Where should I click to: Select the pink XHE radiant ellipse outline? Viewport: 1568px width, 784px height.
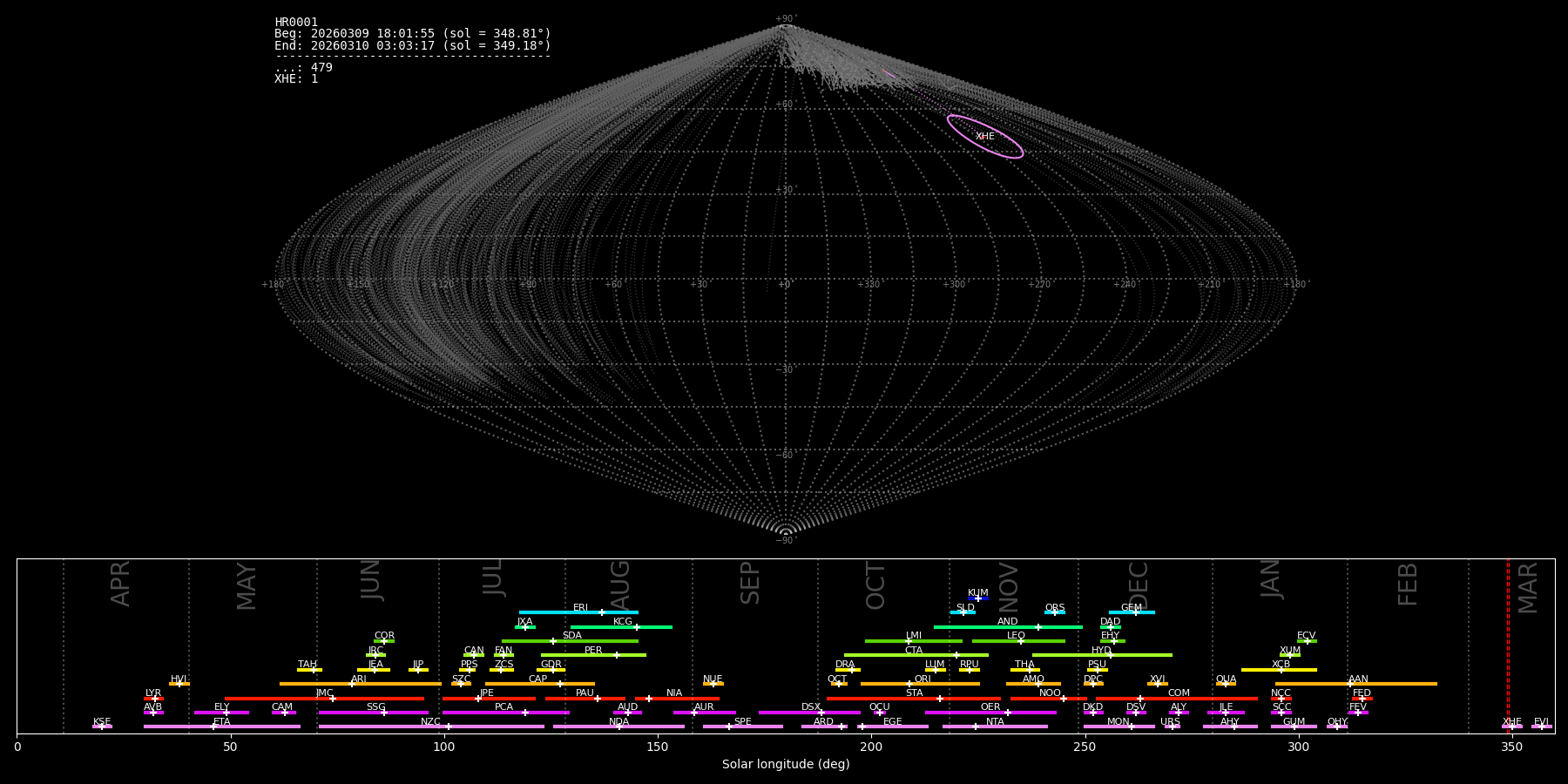click(x=985, y=137)
